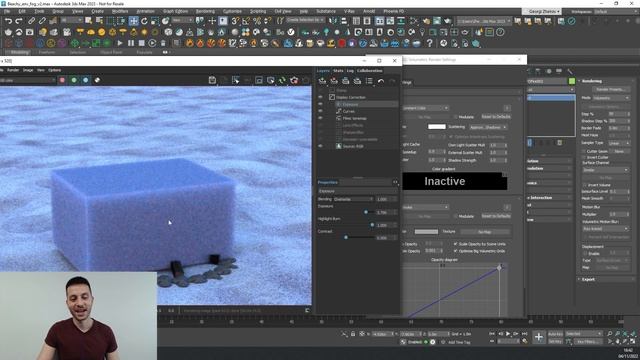Click the save image icon in frame buffer
640x360 pixels.
(212, 80)
